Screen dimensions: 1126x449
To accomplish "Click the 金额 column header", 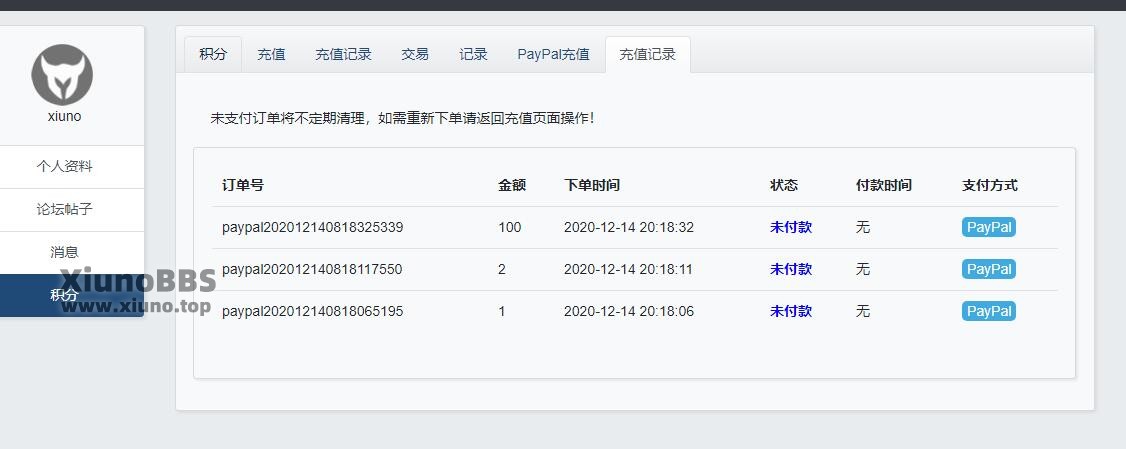I will pos(512,185).
